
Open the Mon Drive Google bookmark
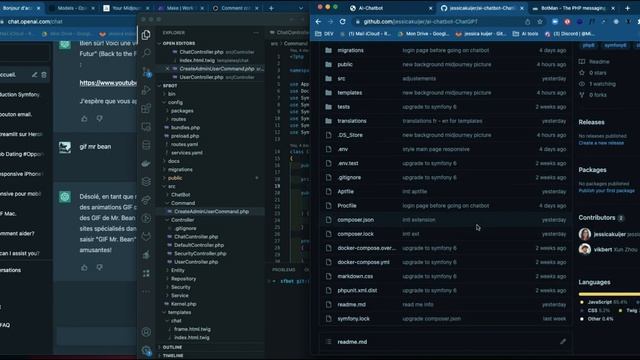(x=424, y=34)
